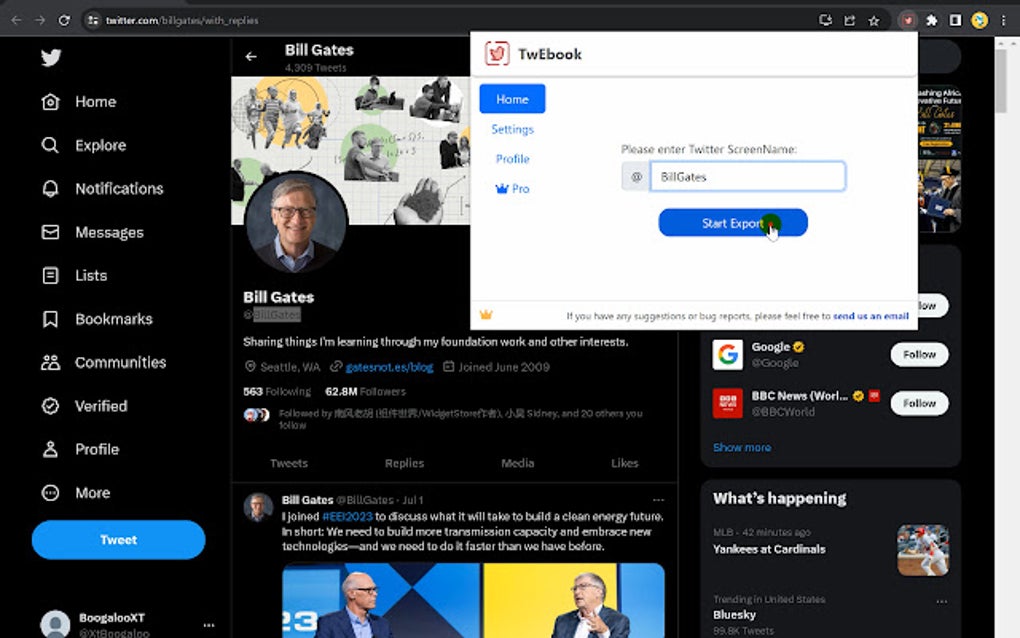Switch to the Media tab
The width and height of the screenshot is (1020, 638).
517,463
